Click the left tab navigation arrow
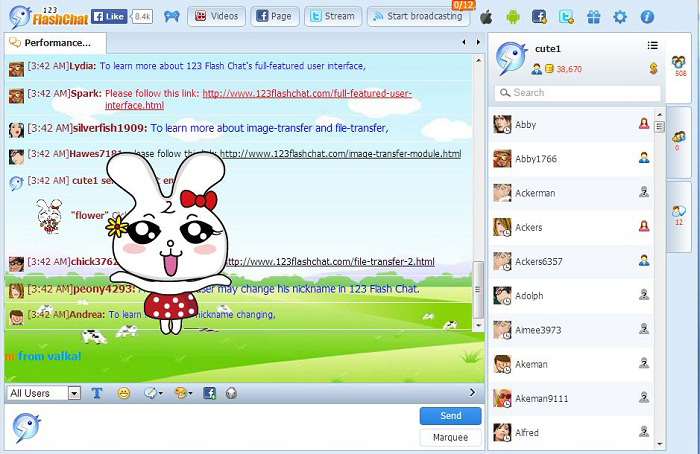Viewport: 700px width, 454px height. click(464, 42)
